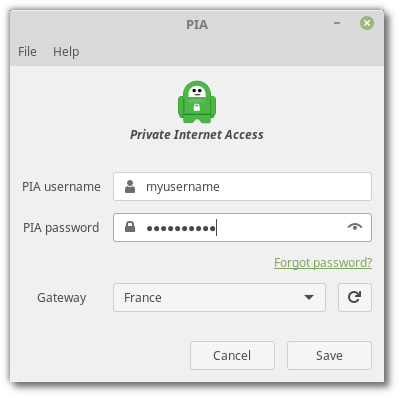Open the Help menu
Screen dimensions: 400x398
[x=66, y=52]
